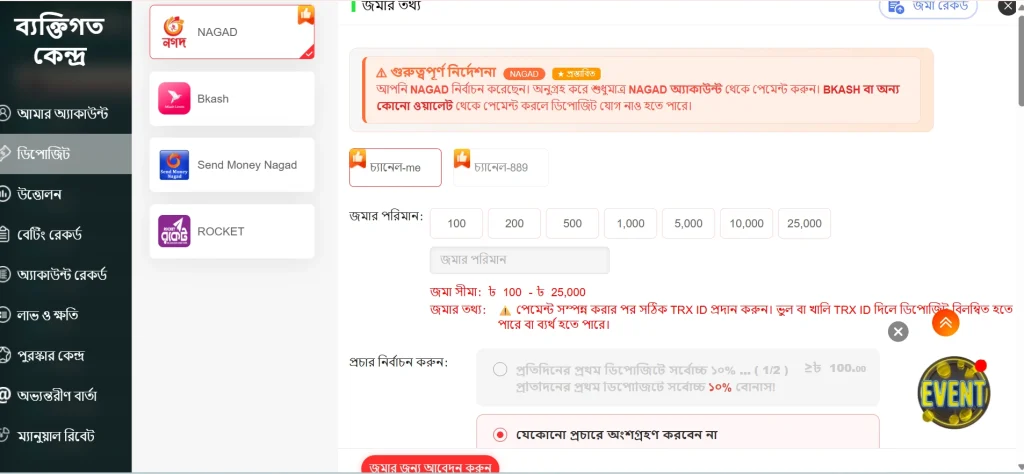Click the NAGAD logo icon
The width and height of the screenshot is (1024, 474).
point(174,32)
